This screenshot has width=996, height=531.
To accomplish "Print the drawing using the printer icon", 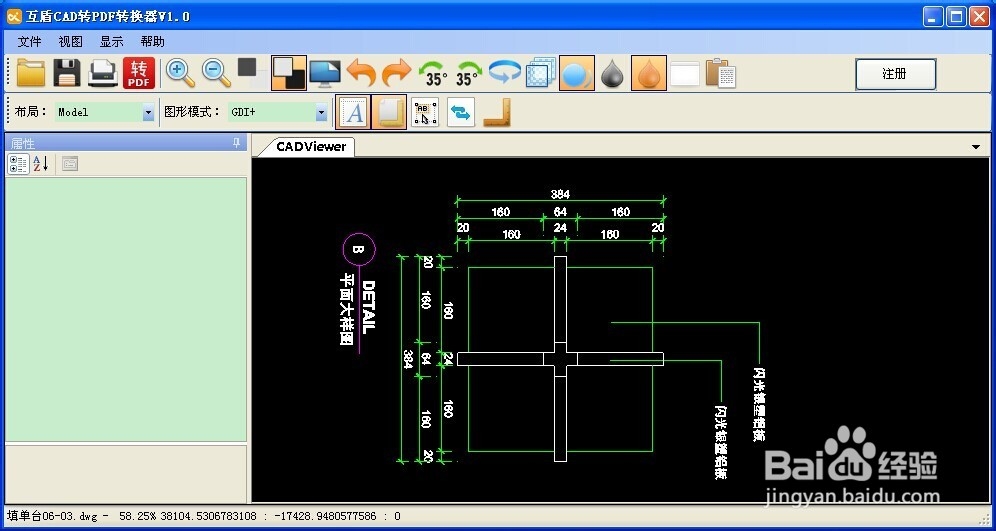I will 103,73.
